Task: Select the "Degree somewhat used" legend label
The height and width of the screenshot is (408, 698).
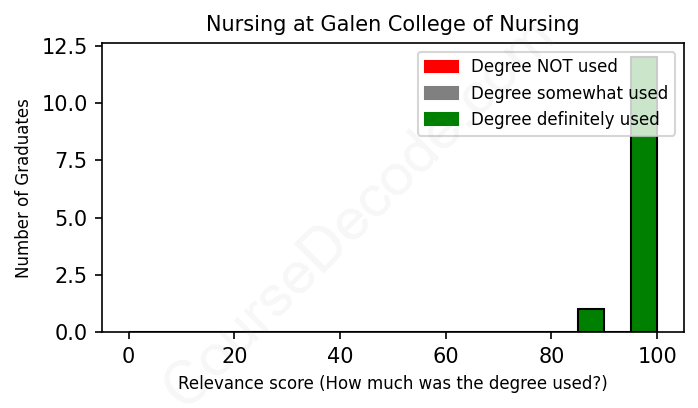Action: 569,93
